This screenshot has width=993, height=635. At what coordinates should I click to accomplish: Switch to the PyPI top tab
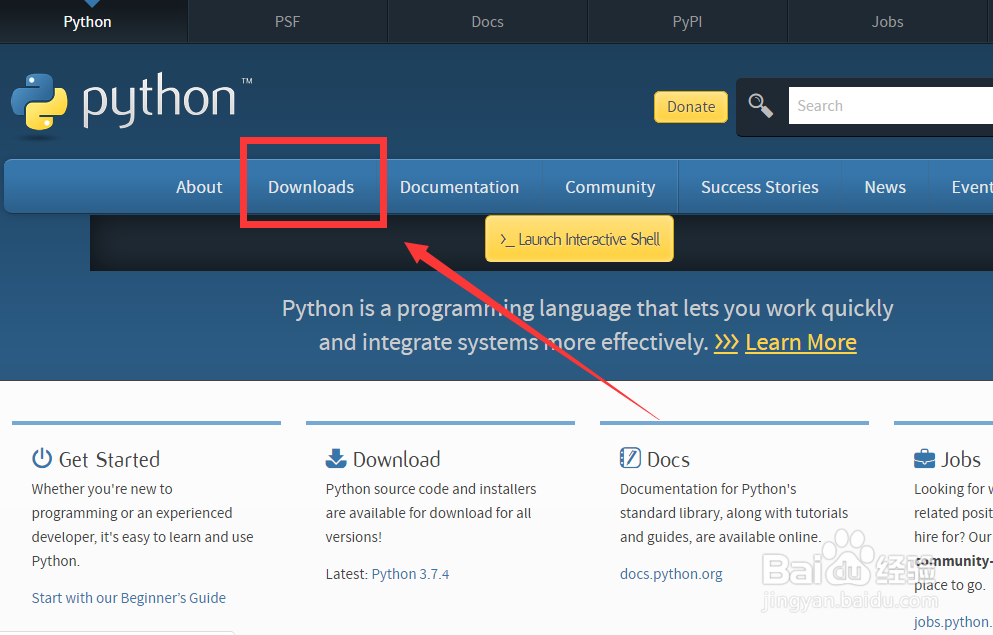coord(687,21)
